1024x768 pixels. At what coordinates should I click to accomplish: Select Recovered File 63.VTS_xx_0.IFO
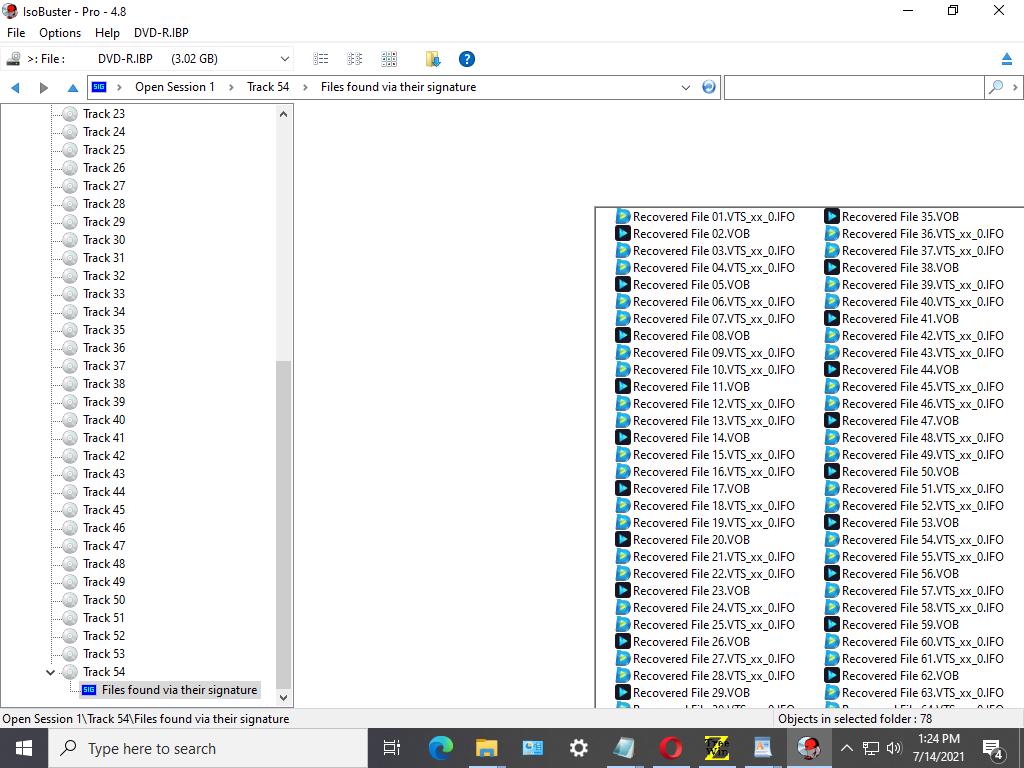tap(922, 692)
